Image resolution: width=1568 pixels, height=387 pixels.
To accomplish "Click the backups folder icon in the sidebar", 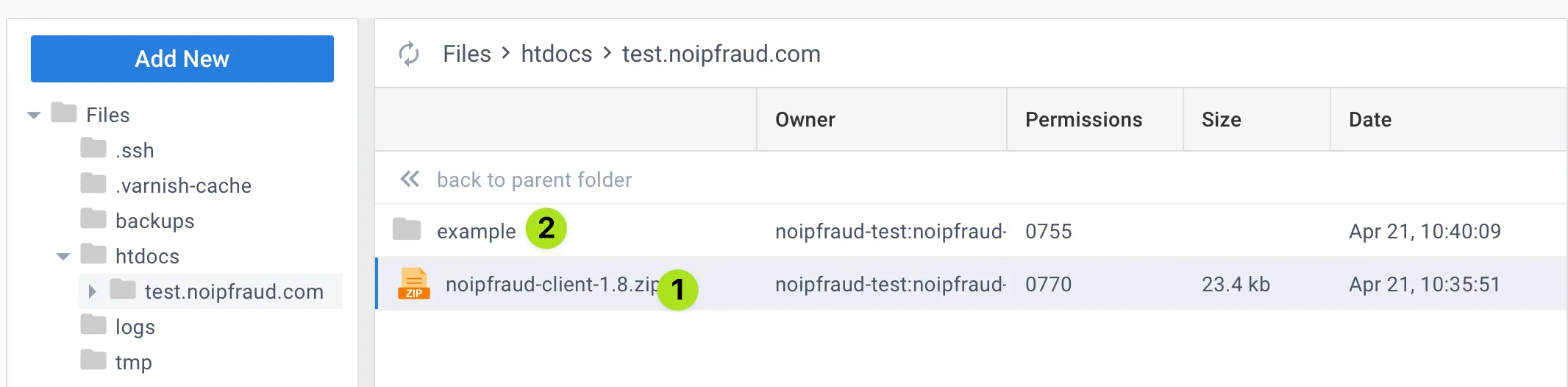I will coord(93,219).
